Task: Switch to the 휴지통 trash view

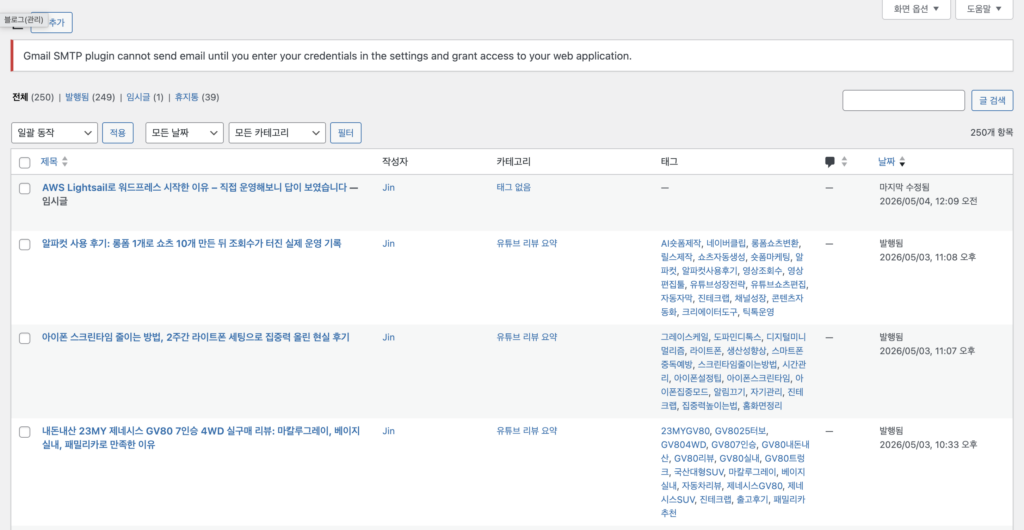Action: [186, 97]
